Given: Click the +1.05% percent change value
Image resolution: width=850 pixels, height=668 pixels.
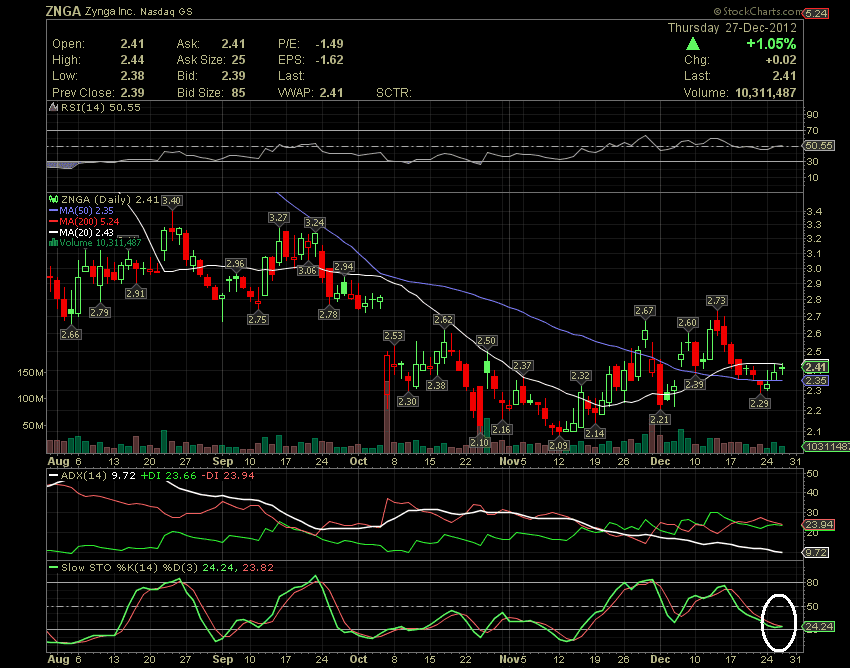Looking at the screenshot, I should [771, 44].
